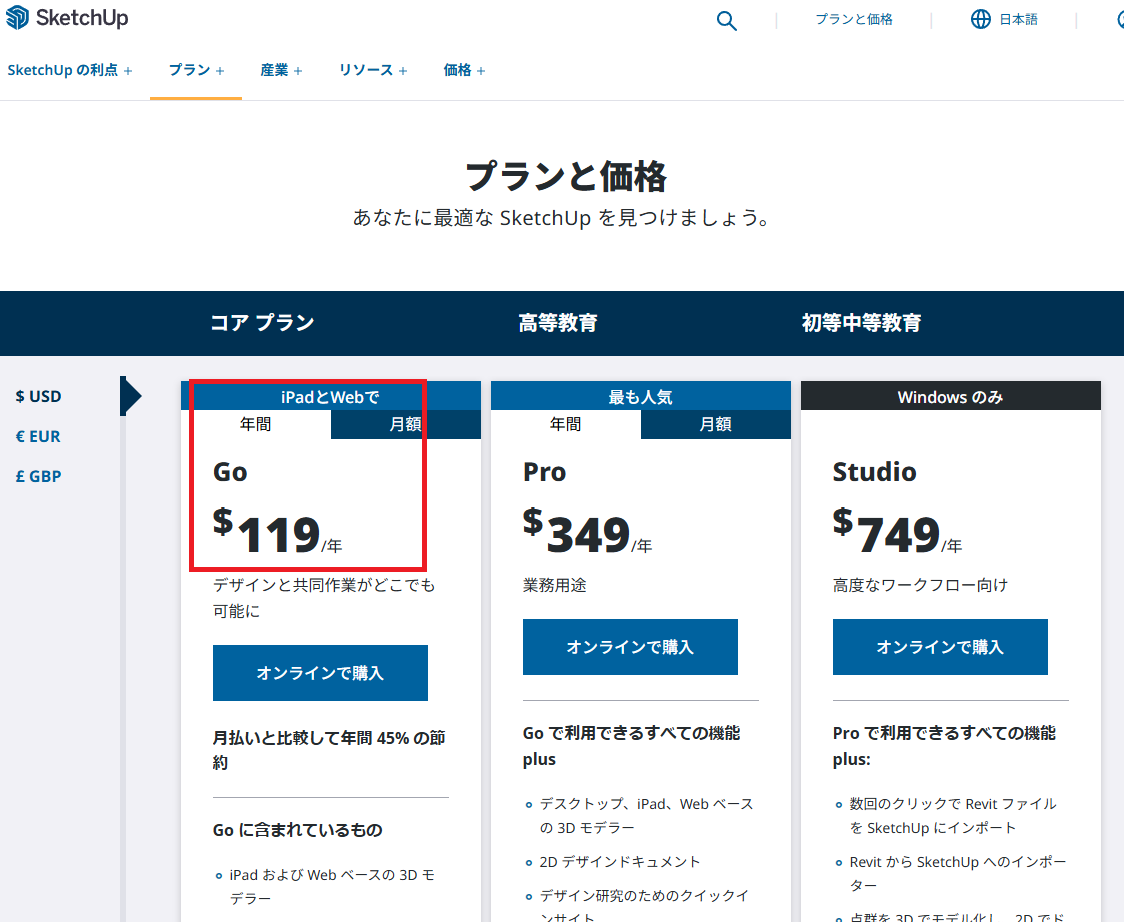
Task: Click the 業務用途 description
Action: pyautogui.click(x=555, y=585)
